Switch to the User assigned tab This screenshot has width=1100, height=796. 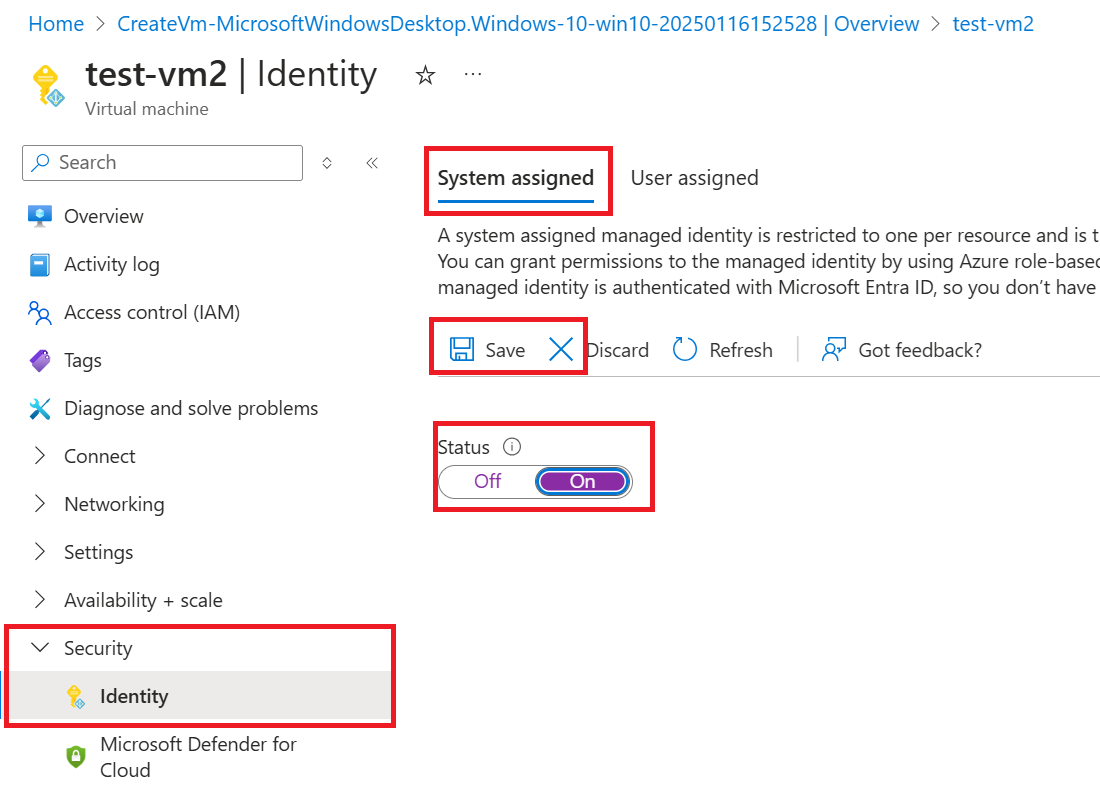click(x=694, y=177)
